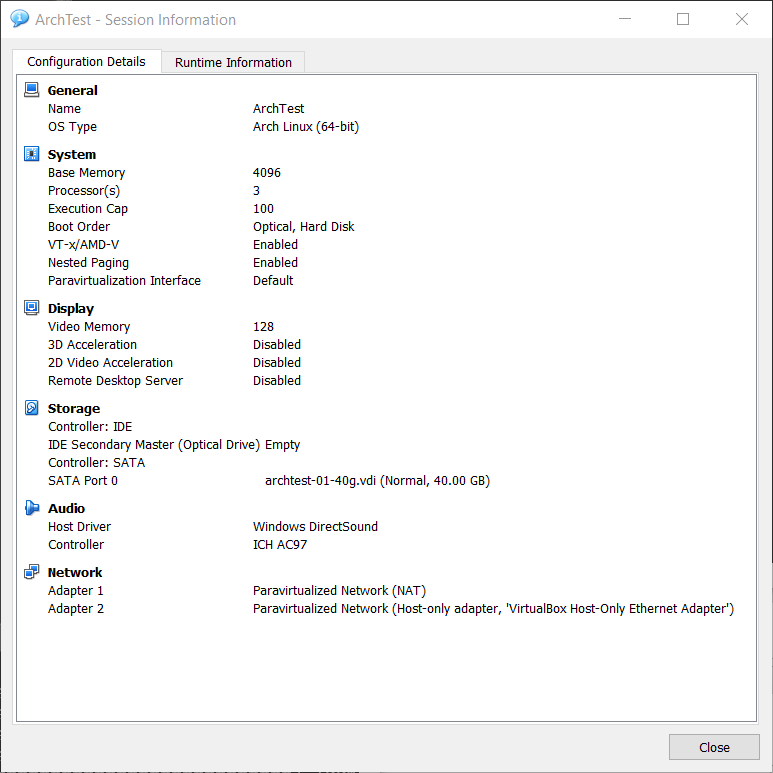Click the Host-only adapter network value
The height and width of the screenshot is (773, 773).
click(493, 609)
